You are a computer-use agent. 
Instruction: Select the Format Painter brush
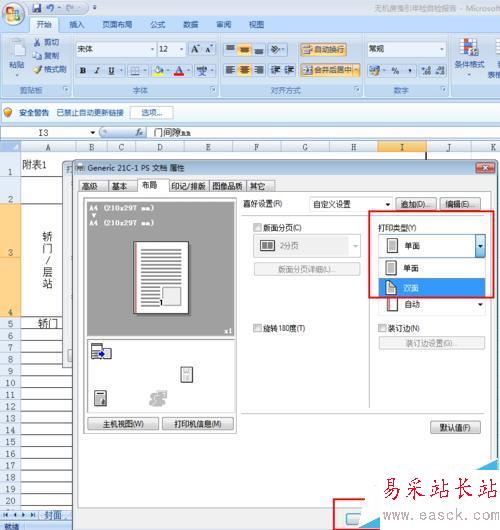point(37,69)
